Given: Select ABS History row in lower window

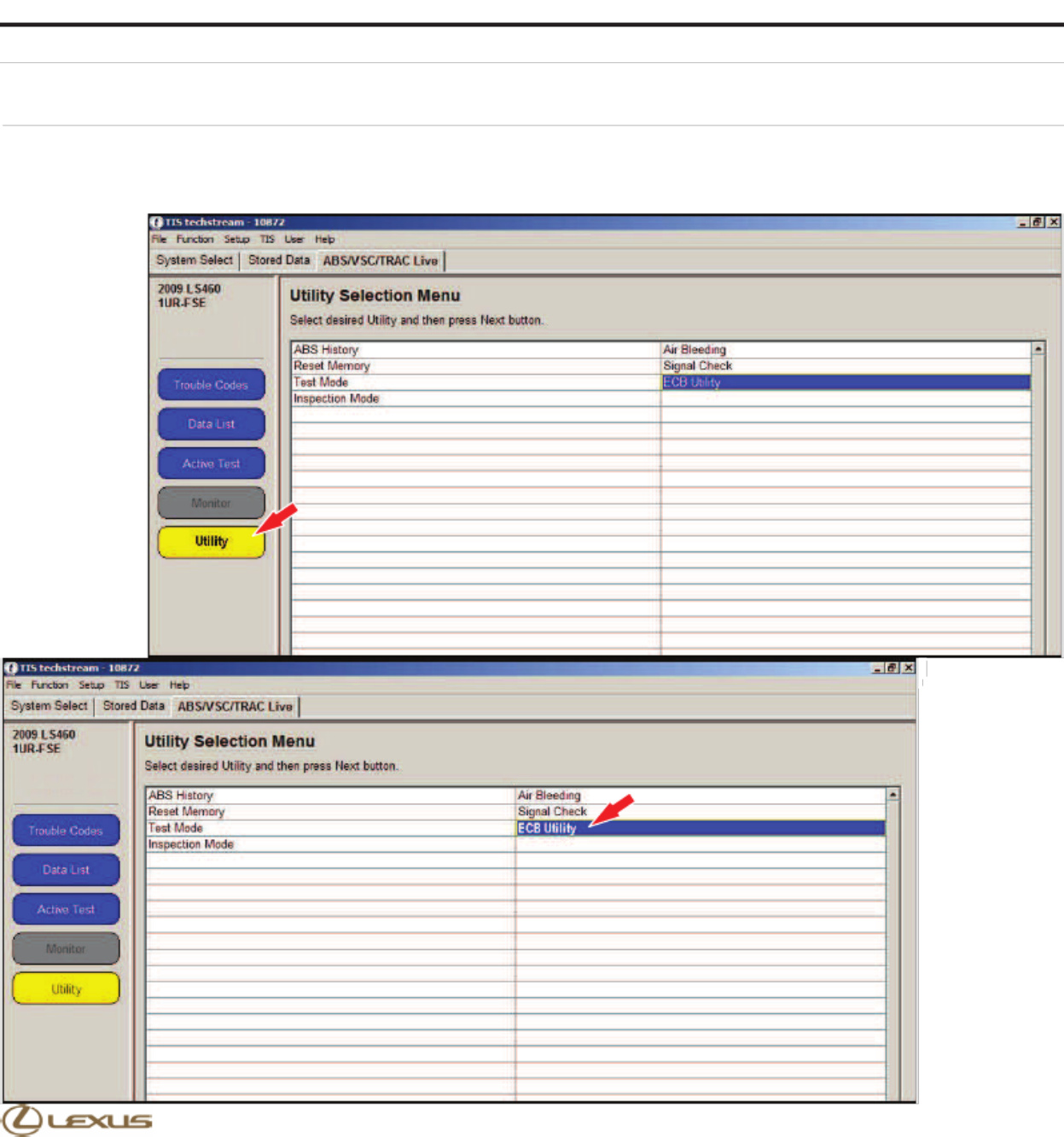Looking at the screenshot, I should pyautogui.click(x=331, y=796).
